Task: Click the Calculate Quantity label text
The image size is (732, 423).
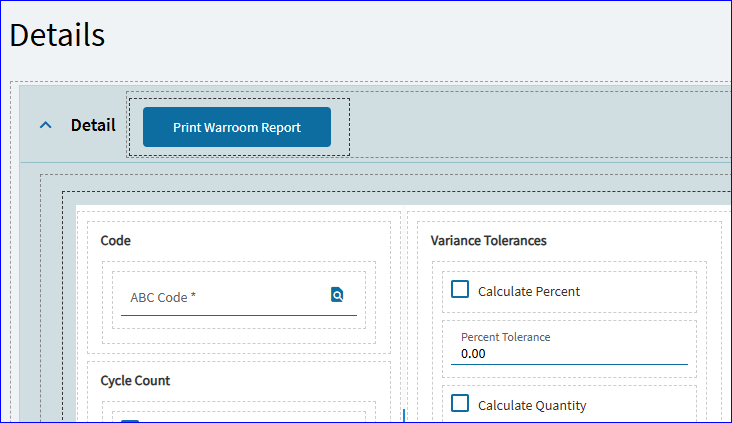Action: pos(532,406)
